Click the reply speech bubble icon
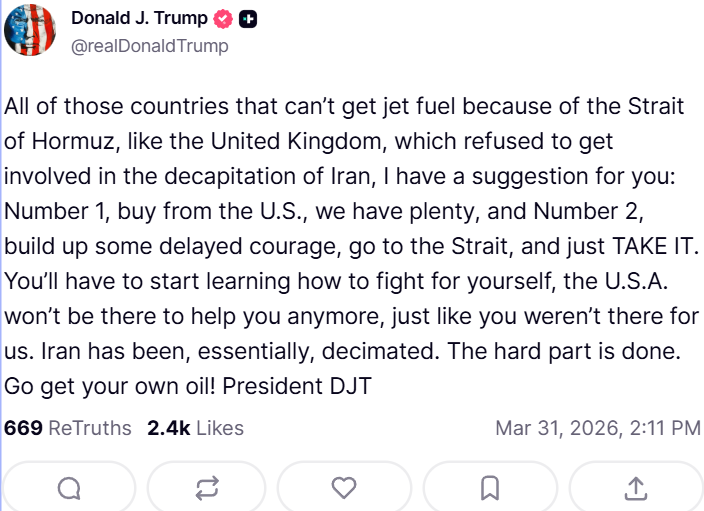Screen dimensions: 704x511 (x=69, y=488)
